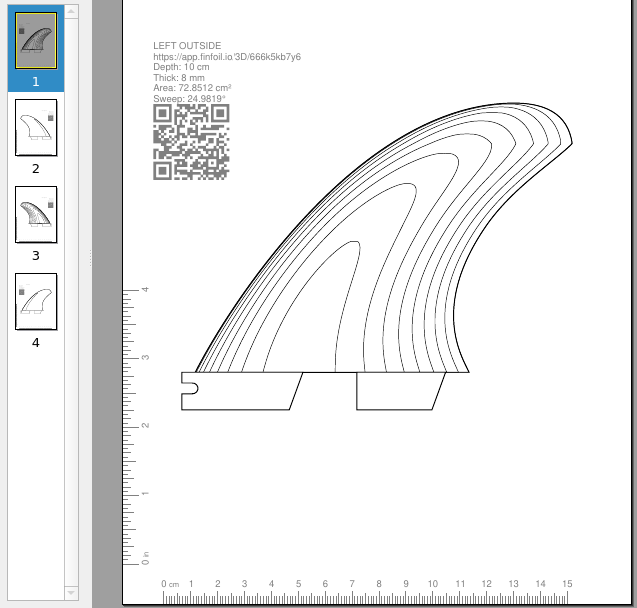Click the '0 in' vertical ruler label

tap(145, 558)
